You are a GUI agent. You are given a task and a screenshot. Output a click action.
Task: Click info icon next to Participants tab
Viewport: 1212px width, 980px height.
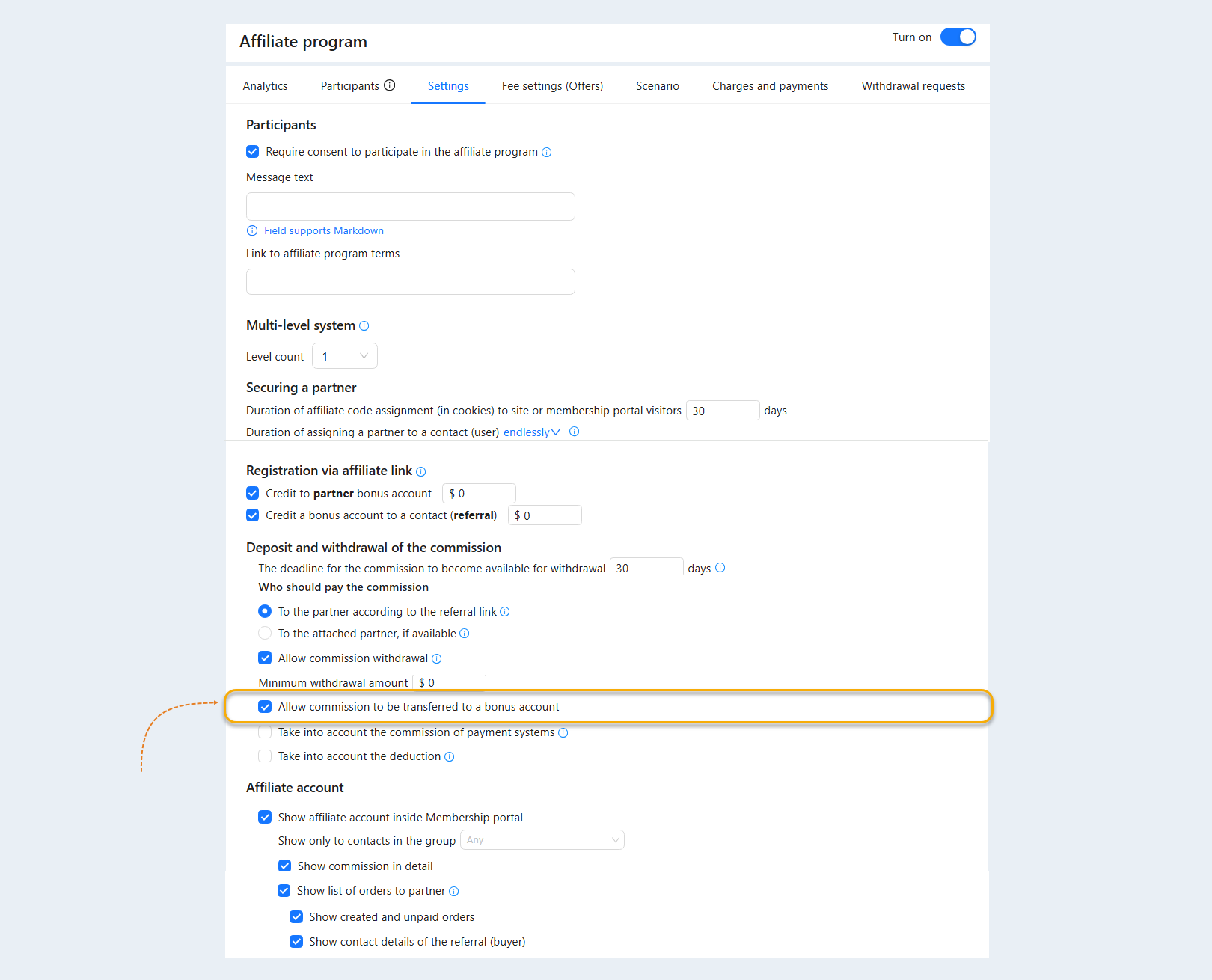[x=390, y=85]
